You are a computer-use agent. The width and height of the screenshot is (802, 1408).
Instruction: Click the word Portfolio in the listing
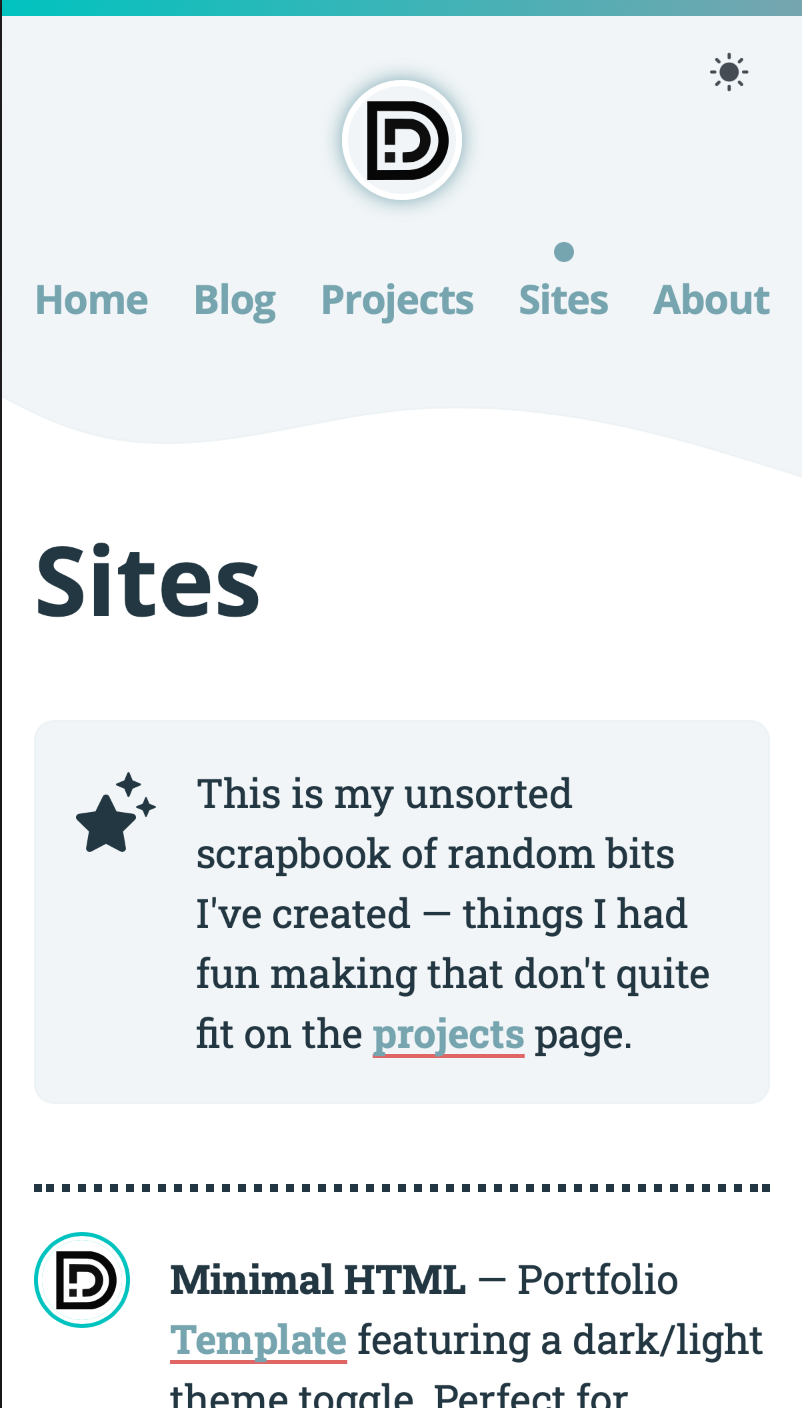(x=597, y=1280)
